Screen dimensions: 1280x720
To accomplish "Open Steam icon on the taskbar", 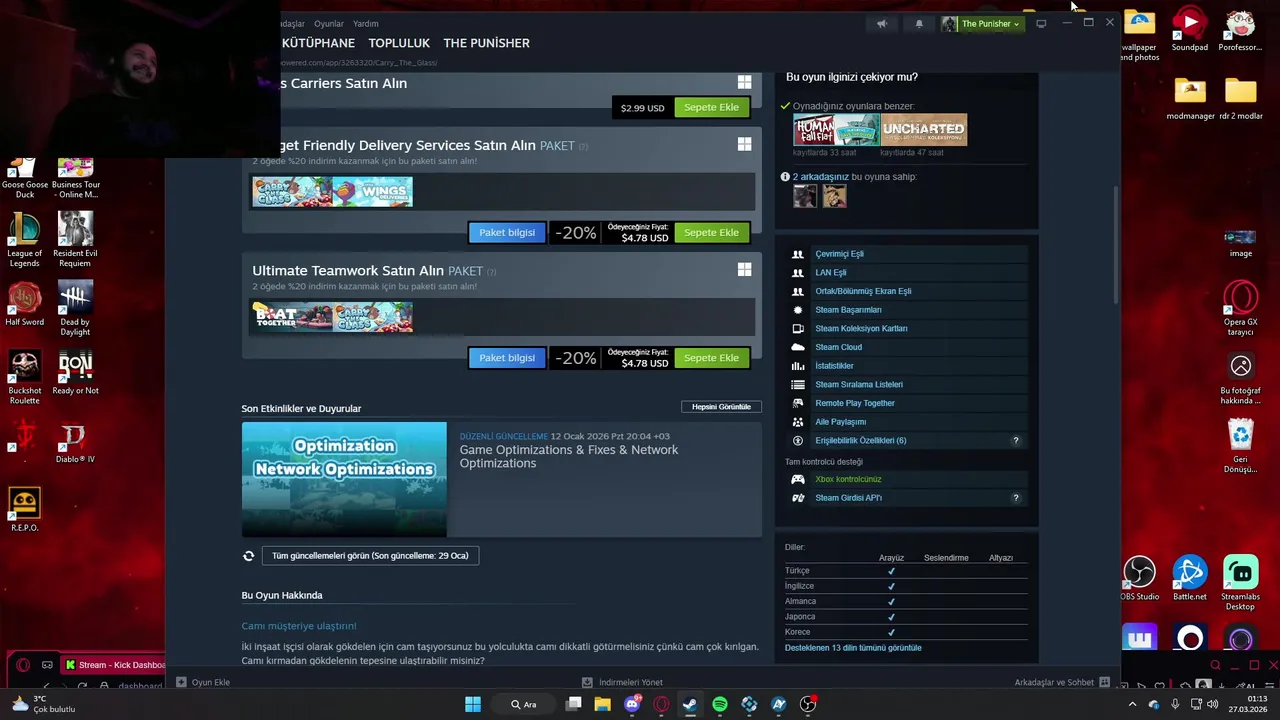I will (690, 704).
